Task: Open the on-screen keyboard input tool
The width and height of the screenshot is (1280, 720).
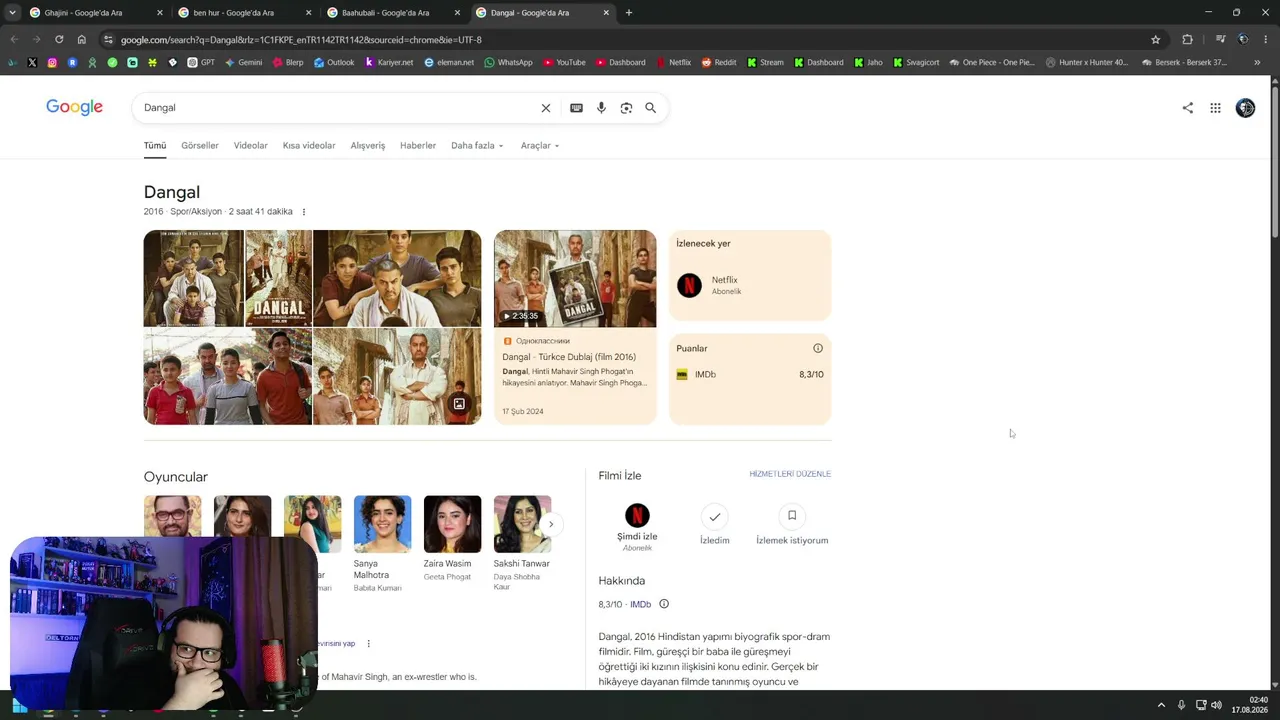Action: coord(576,108)
